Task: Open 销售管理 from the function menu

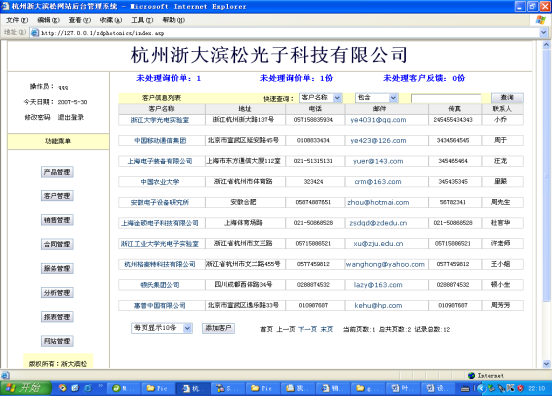Action: coord(57,220)
